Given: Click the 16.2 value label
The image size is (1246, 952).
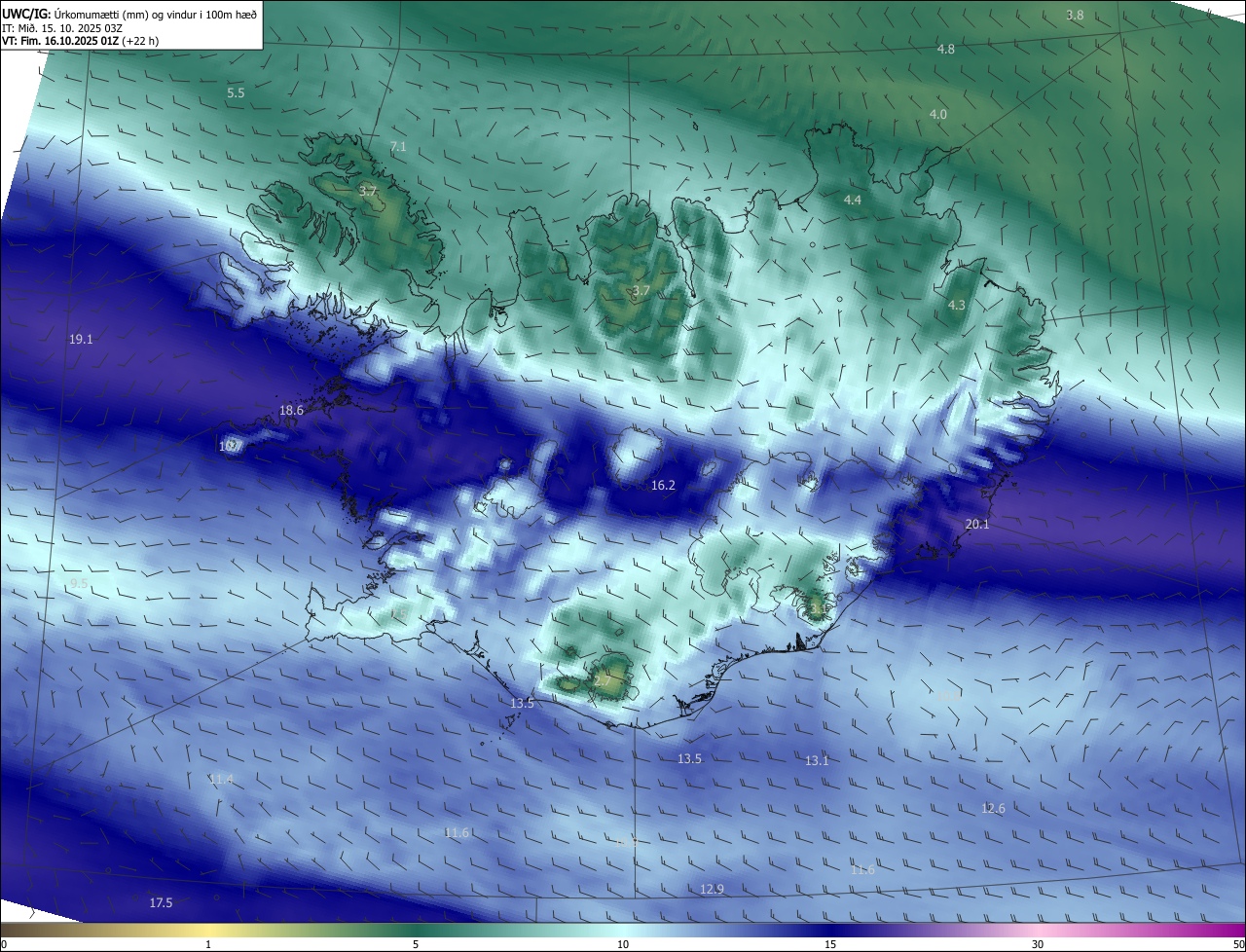Looking at the screenshot, I should 663,484.
